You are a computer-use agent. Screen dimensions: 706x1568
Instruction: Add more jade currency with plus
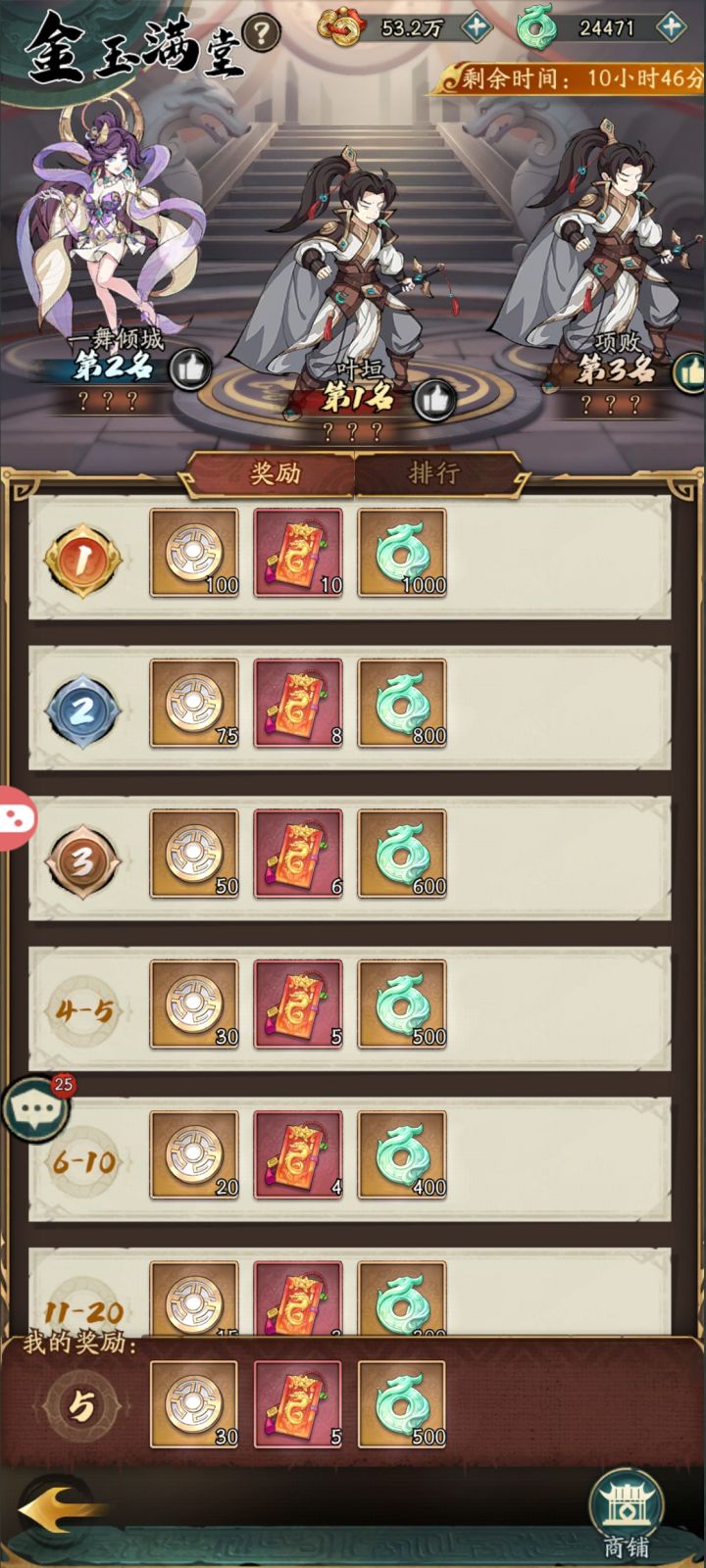tap(672, 26)
